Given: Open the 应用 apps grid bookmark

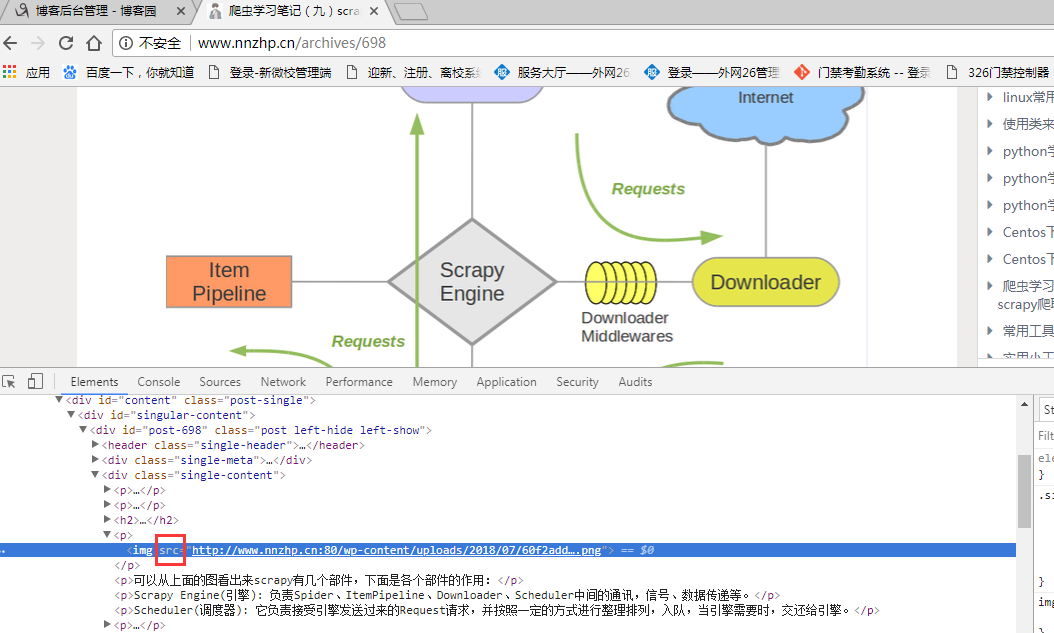Looking at the screenshot, I should (26, 73).
